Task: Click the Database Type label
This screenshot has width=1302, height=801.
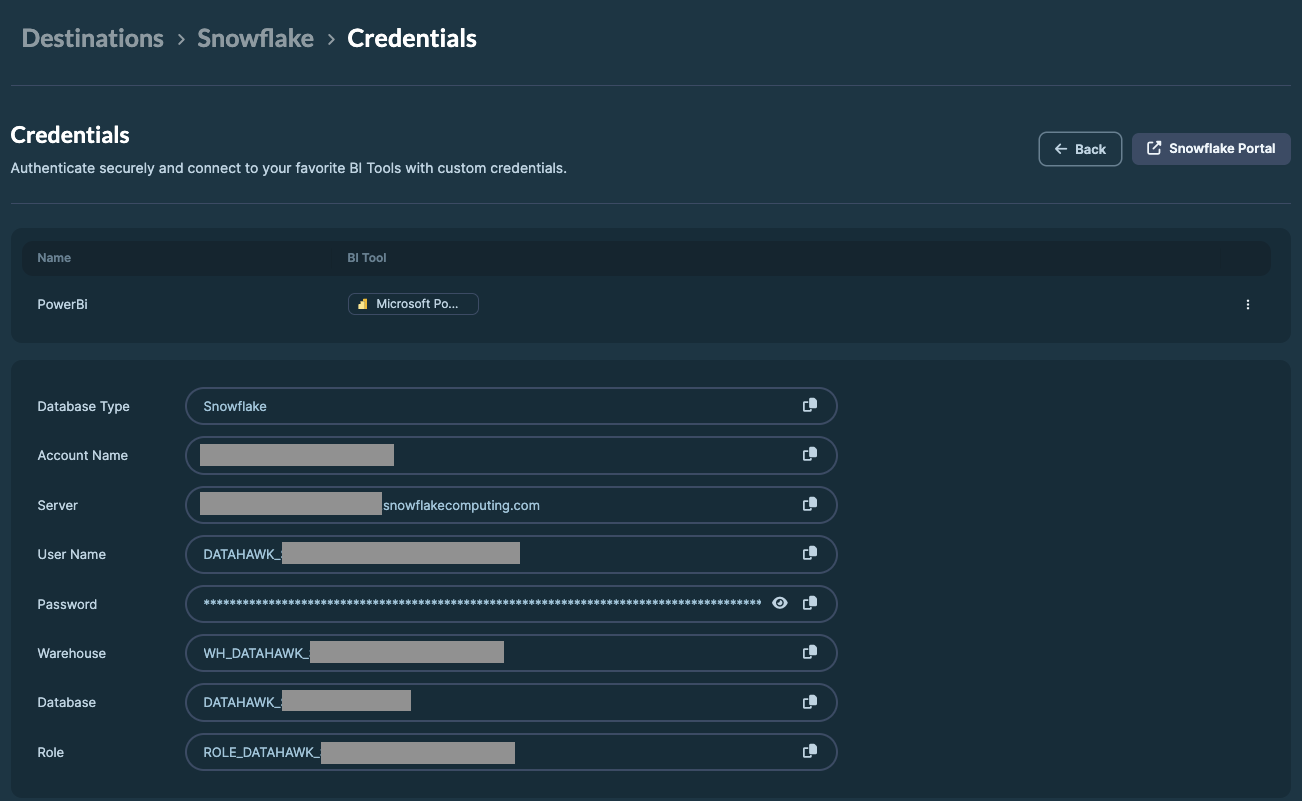Action: click(x=83, y=406)
